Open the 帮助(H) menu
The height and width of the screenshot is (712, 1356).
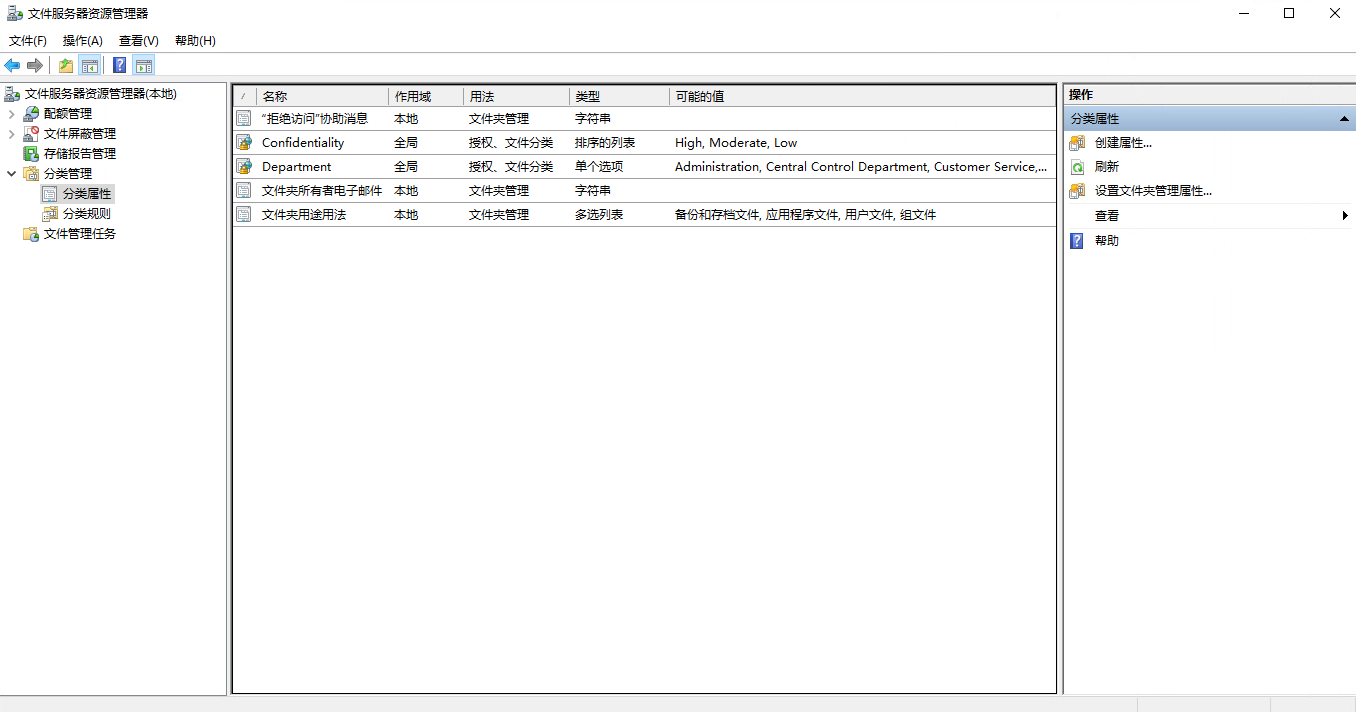195,41
